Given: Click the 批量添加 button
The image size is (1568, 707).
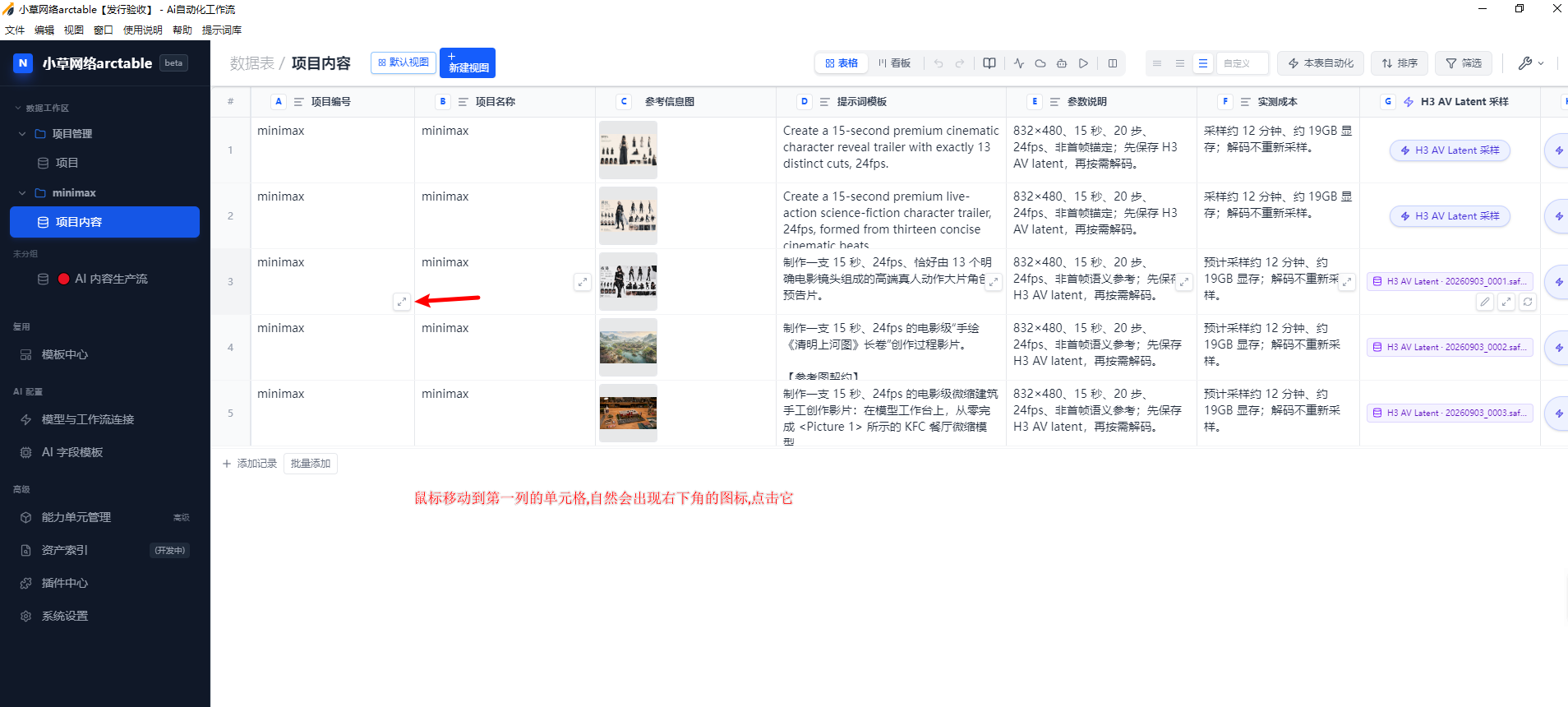Looking at the screenshot, I should tap(311, 464).
